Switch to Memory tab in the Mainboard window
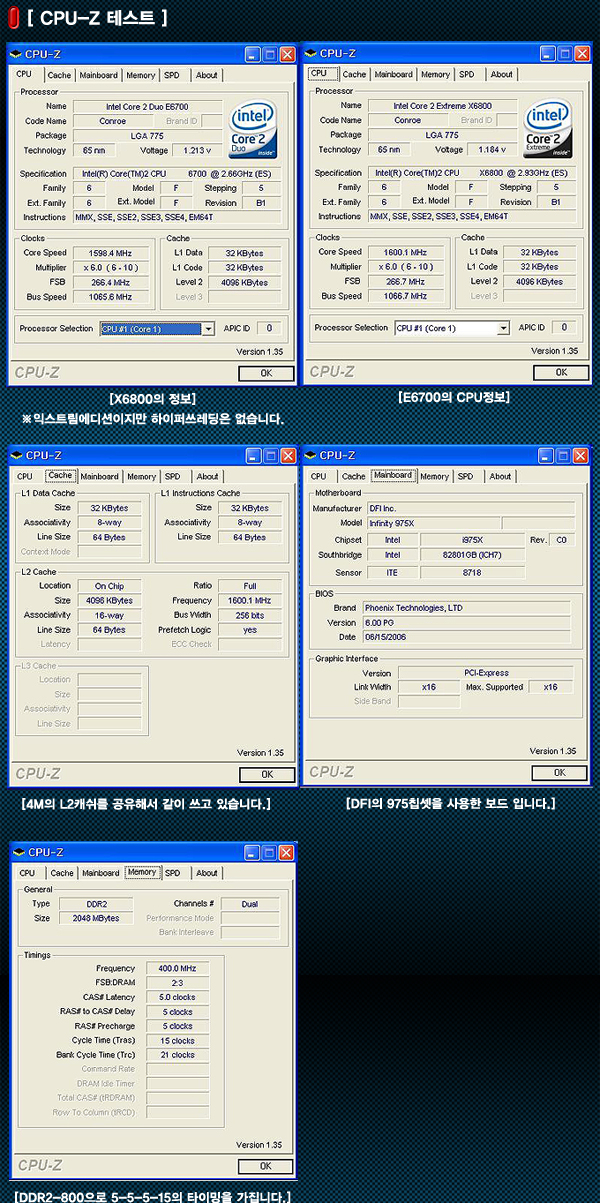This screenshot has width=600, height=1203. 436,476
